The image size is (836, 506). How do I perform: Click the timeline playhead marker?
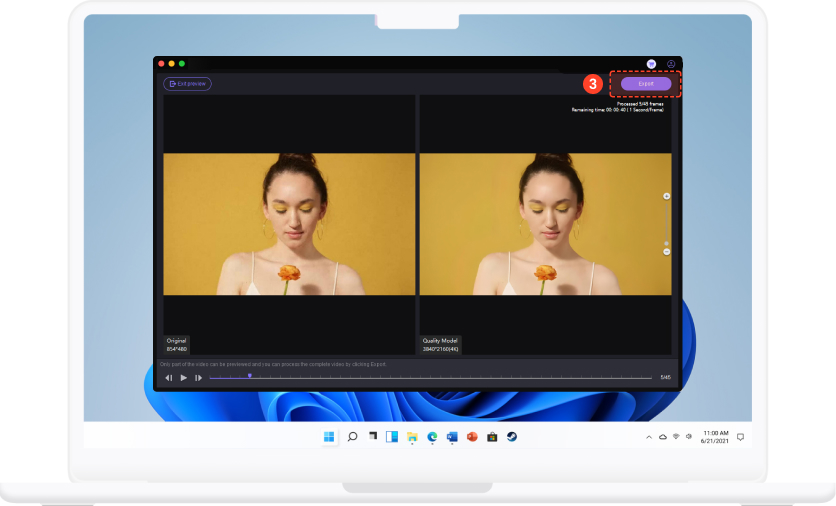pos(249,376)
